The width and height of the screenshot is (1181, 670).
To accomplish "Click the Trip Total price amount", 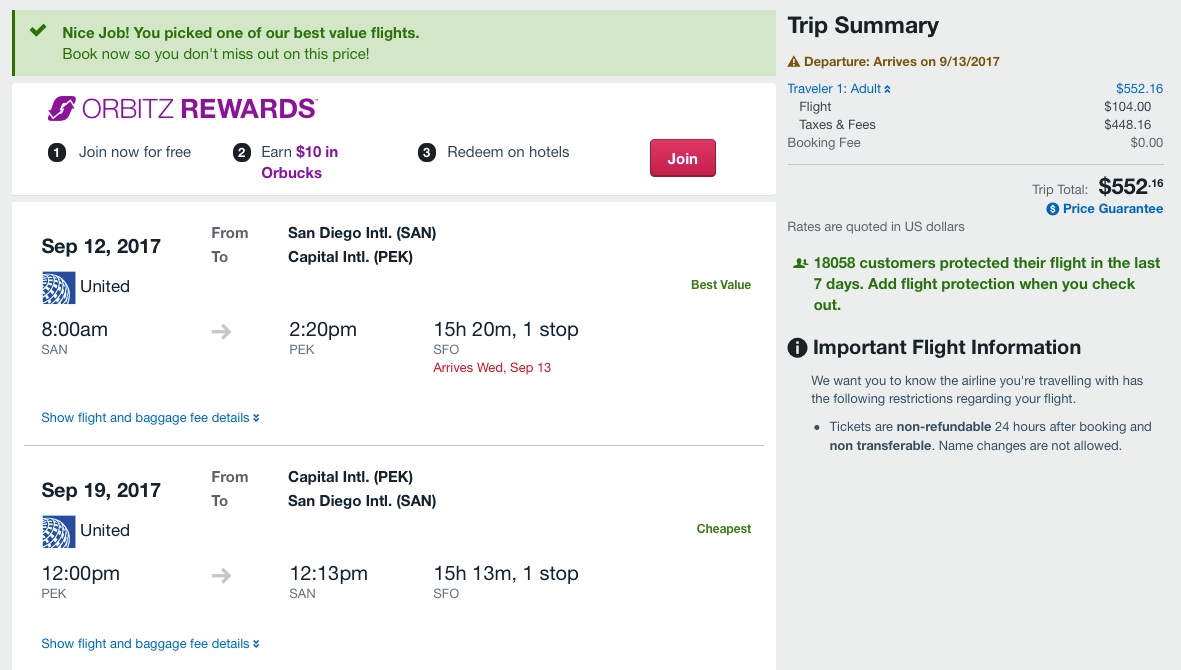I will pyautogui.click(x=1130, y=187).
